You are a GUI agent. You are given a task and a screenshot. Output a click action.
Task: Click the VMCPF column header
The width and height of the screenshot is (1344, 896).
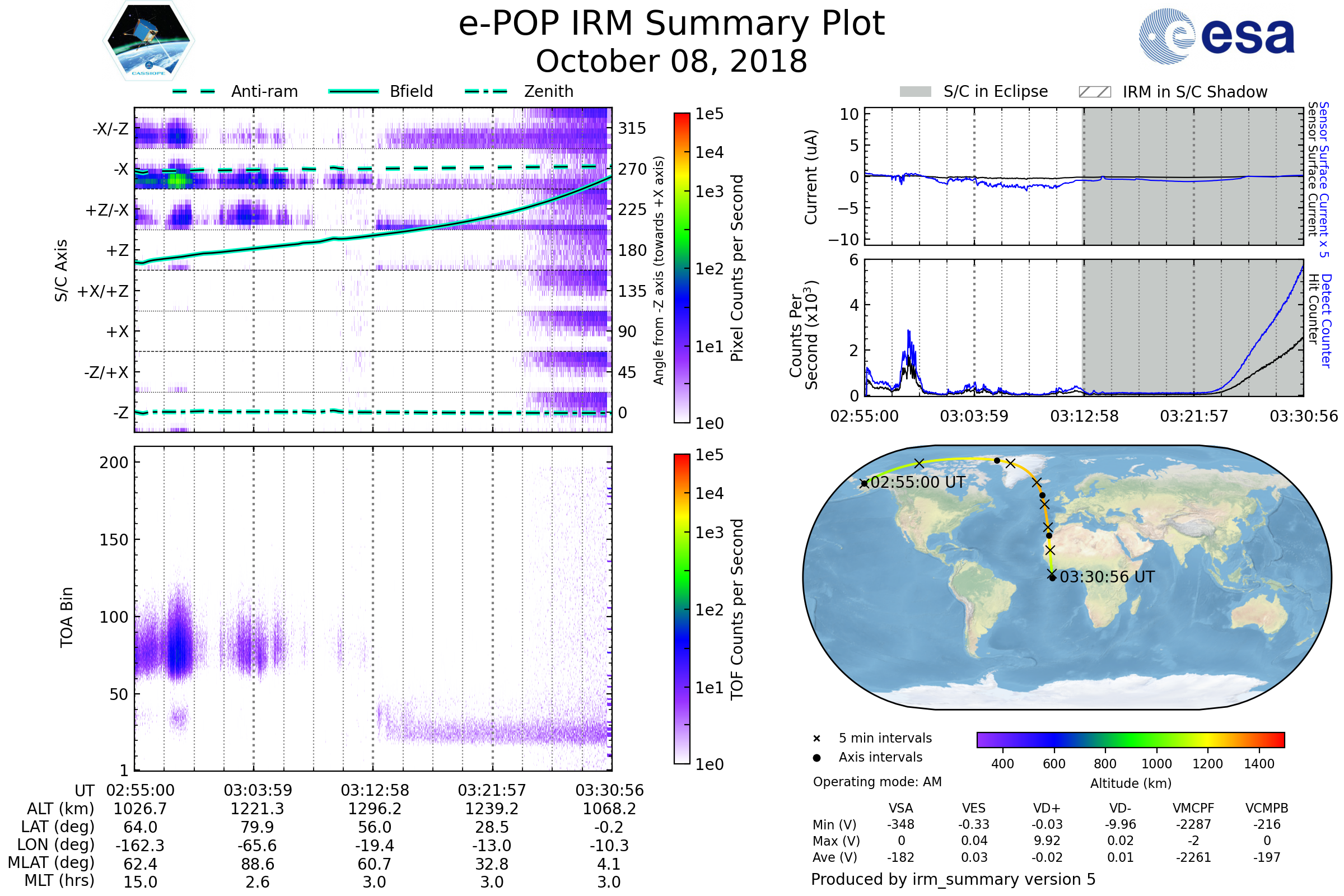(1193, 808)
